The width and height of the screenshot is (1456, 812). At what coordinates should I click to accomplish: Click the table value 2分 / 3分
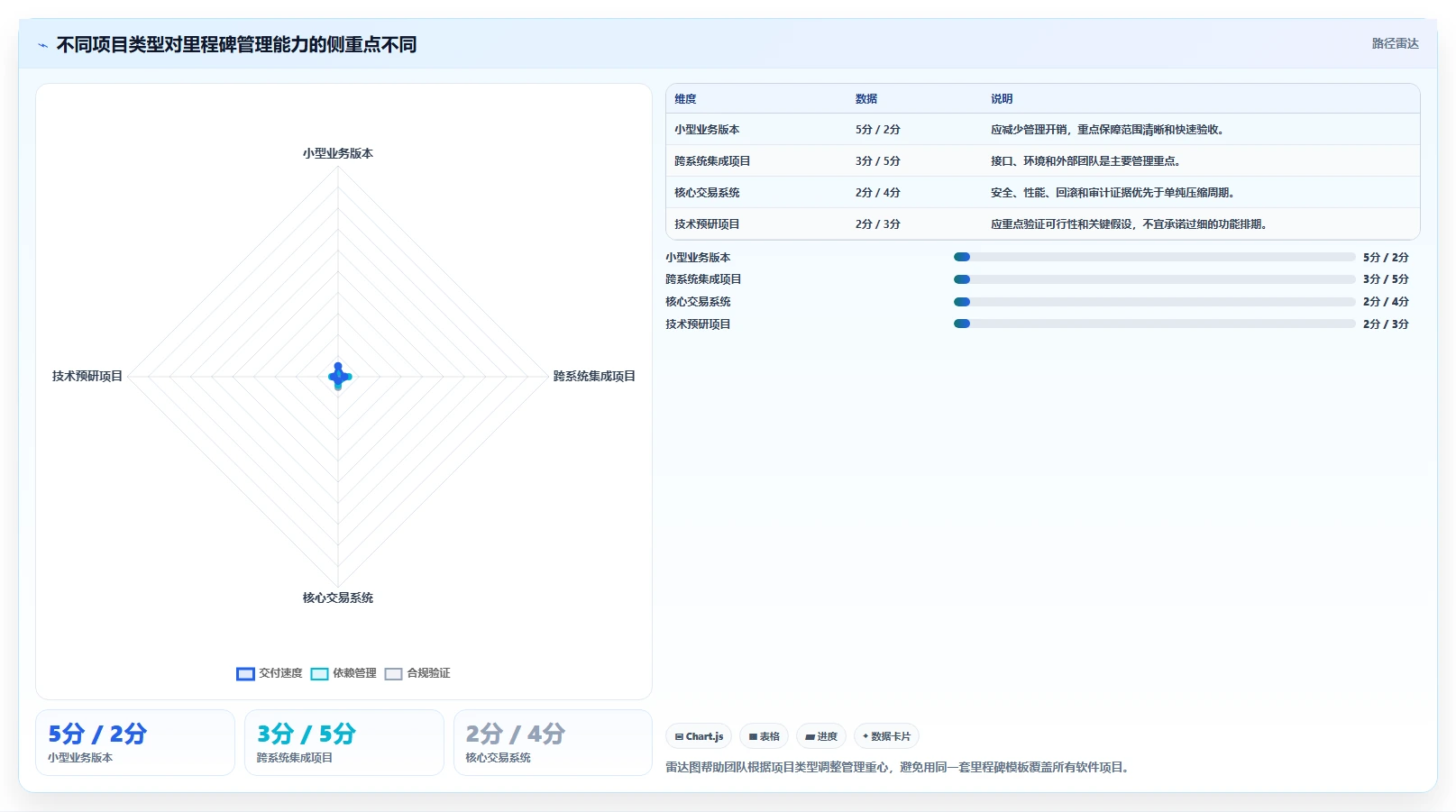[878, 224]
